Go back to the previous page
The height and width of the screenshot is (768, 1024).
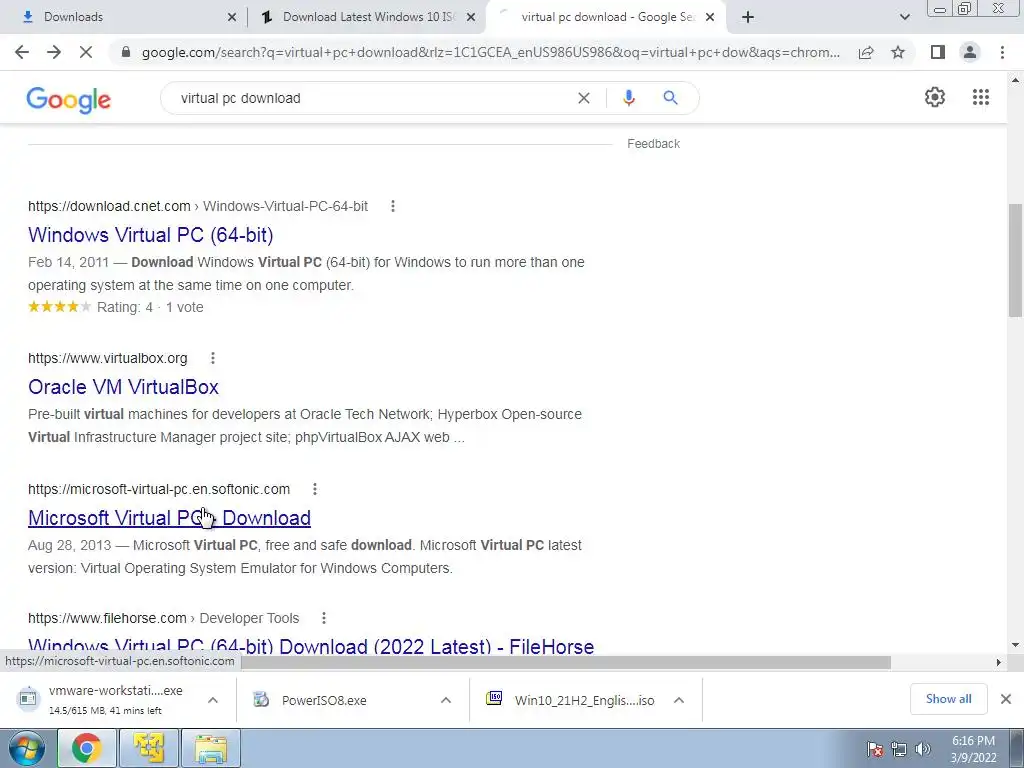(22, 52)
